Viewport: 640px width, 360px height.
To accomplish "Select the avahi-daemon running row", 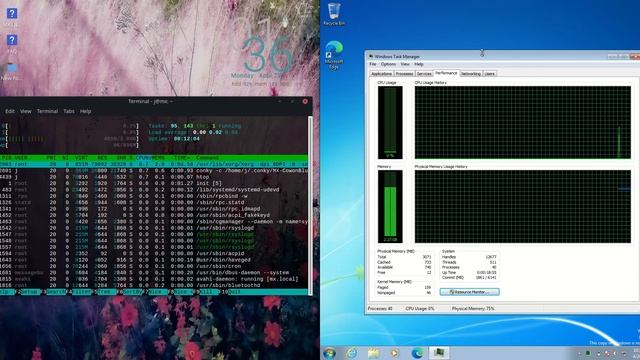I will [x=154, y=279].
